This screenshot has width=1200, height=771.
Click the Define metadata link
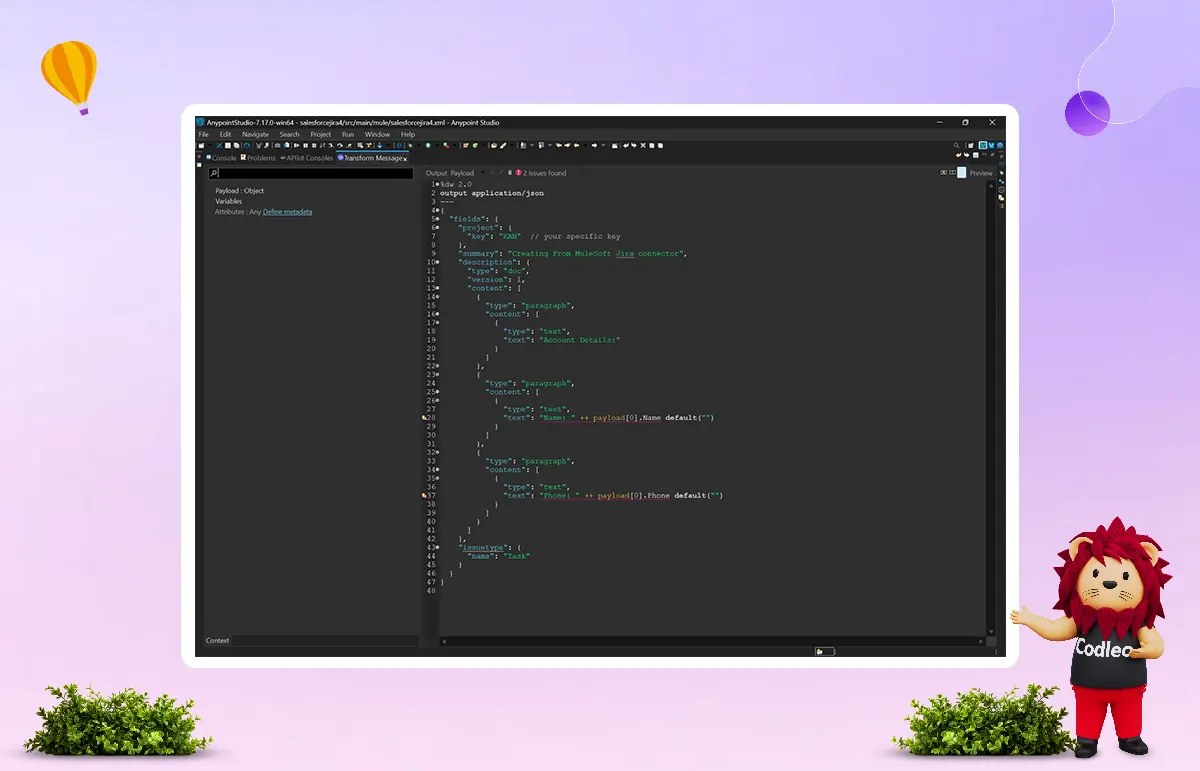[x=288, y=212]
